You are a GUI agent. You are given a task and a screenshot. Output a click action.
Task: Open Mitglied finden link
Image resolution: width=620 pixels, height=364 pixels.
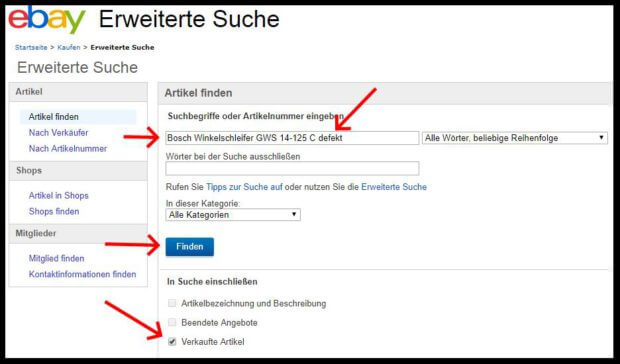point(56,258)
